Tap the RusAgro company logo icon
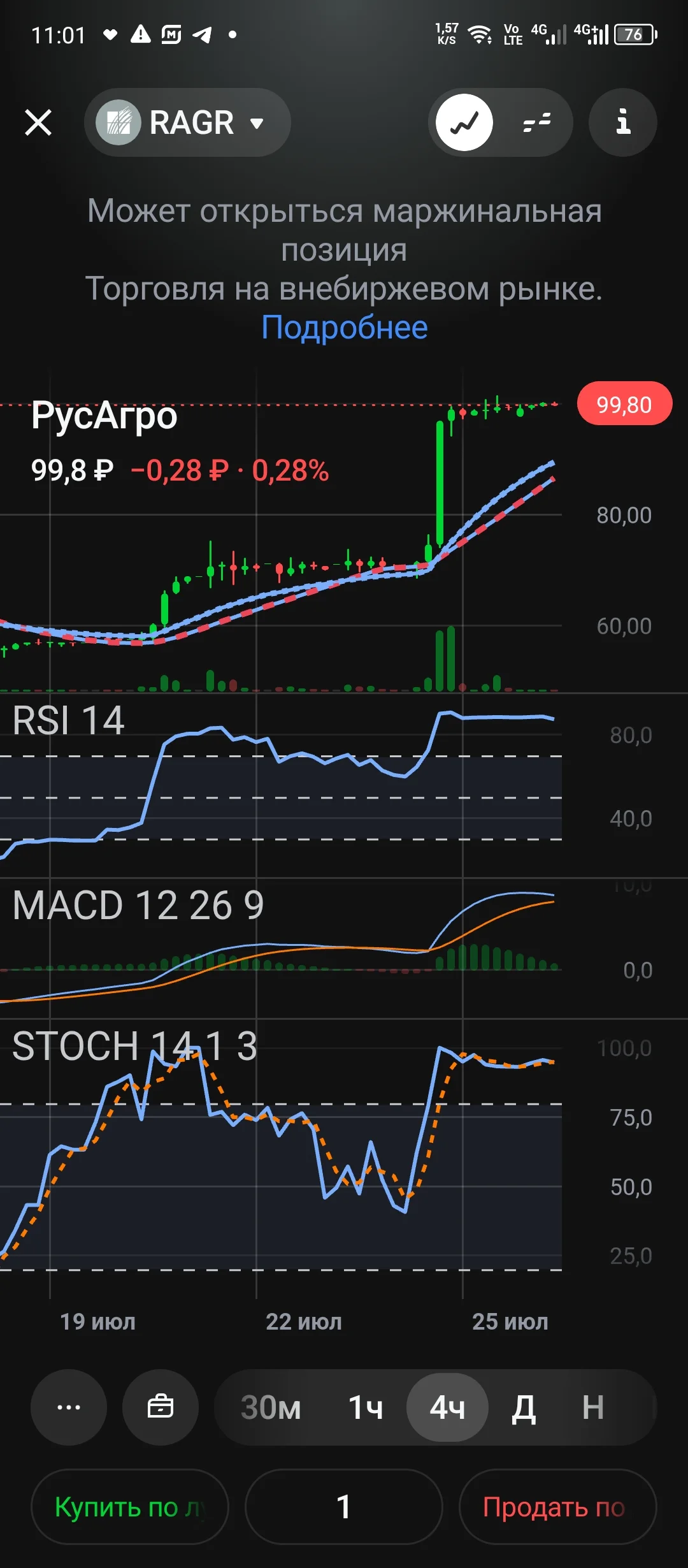This screenshot has height=1568, width=688. coord(118,122)
